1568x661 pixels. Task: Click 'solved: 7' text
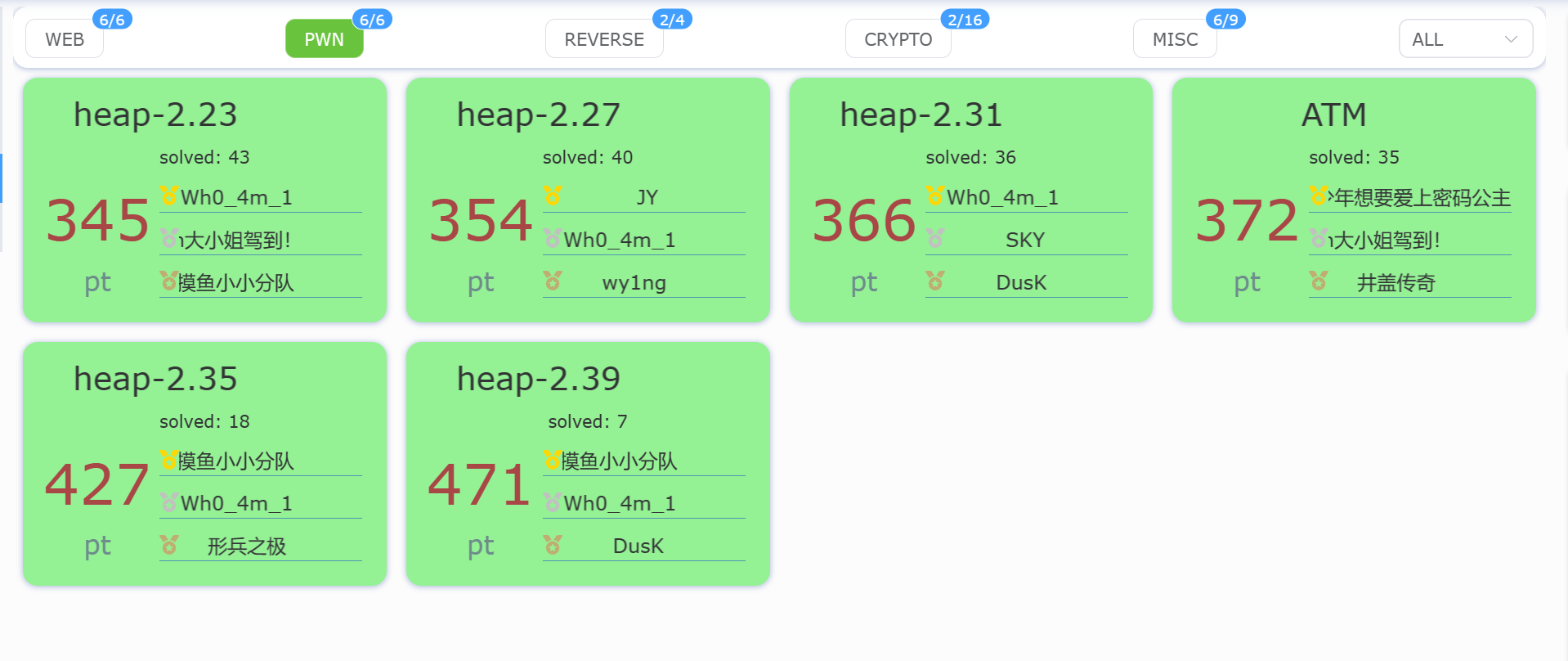588,421
